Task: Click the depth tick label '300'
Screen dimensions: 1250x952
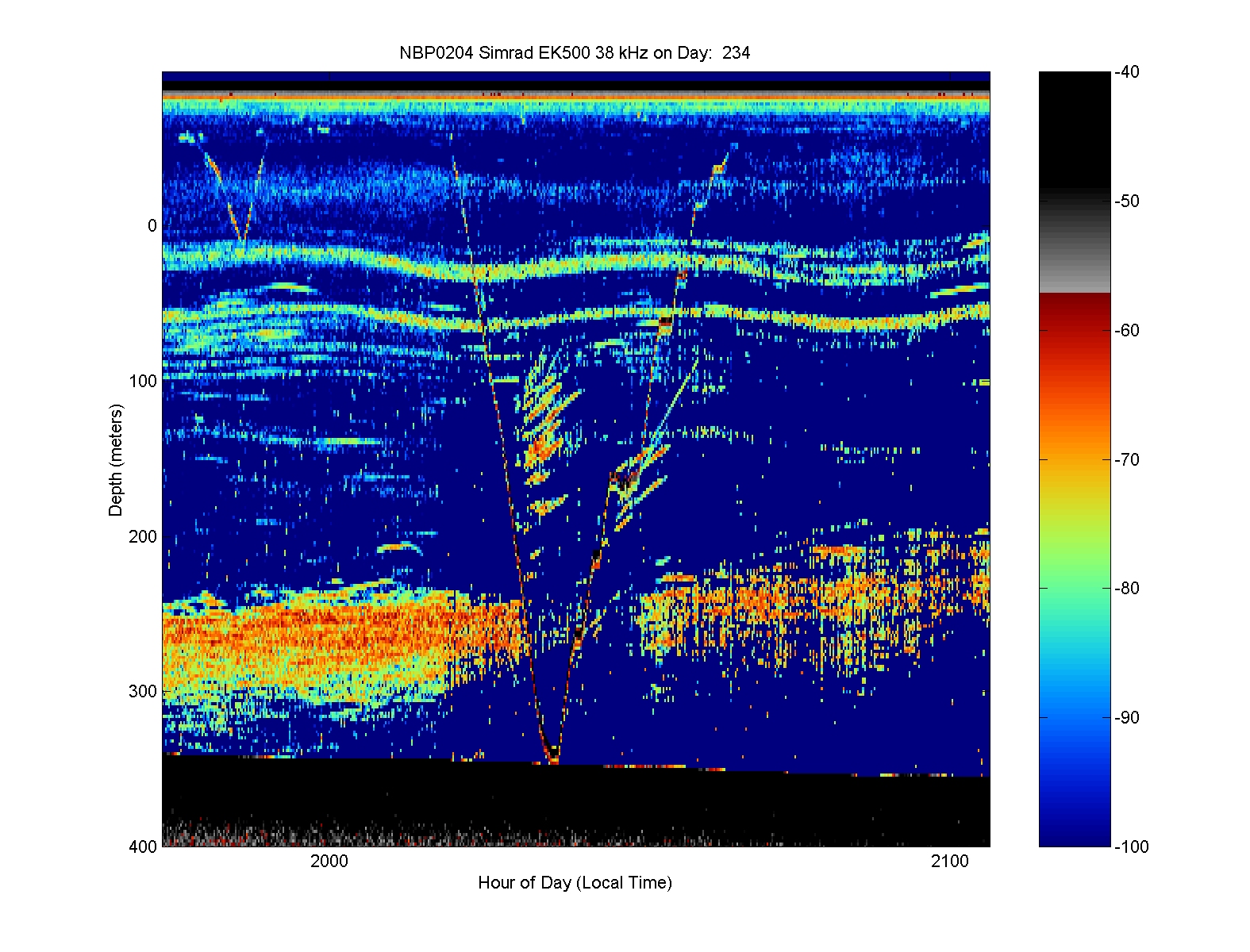Action: [143, 691]
